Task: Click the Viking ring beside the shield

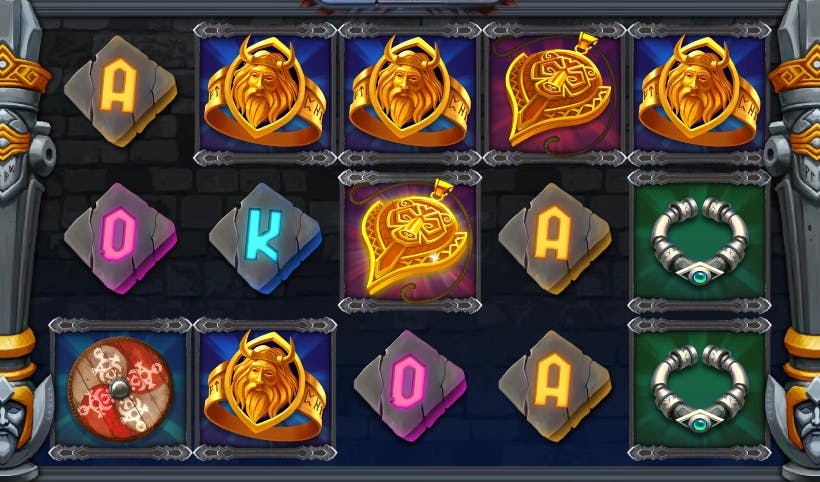Action: [265, 387]
